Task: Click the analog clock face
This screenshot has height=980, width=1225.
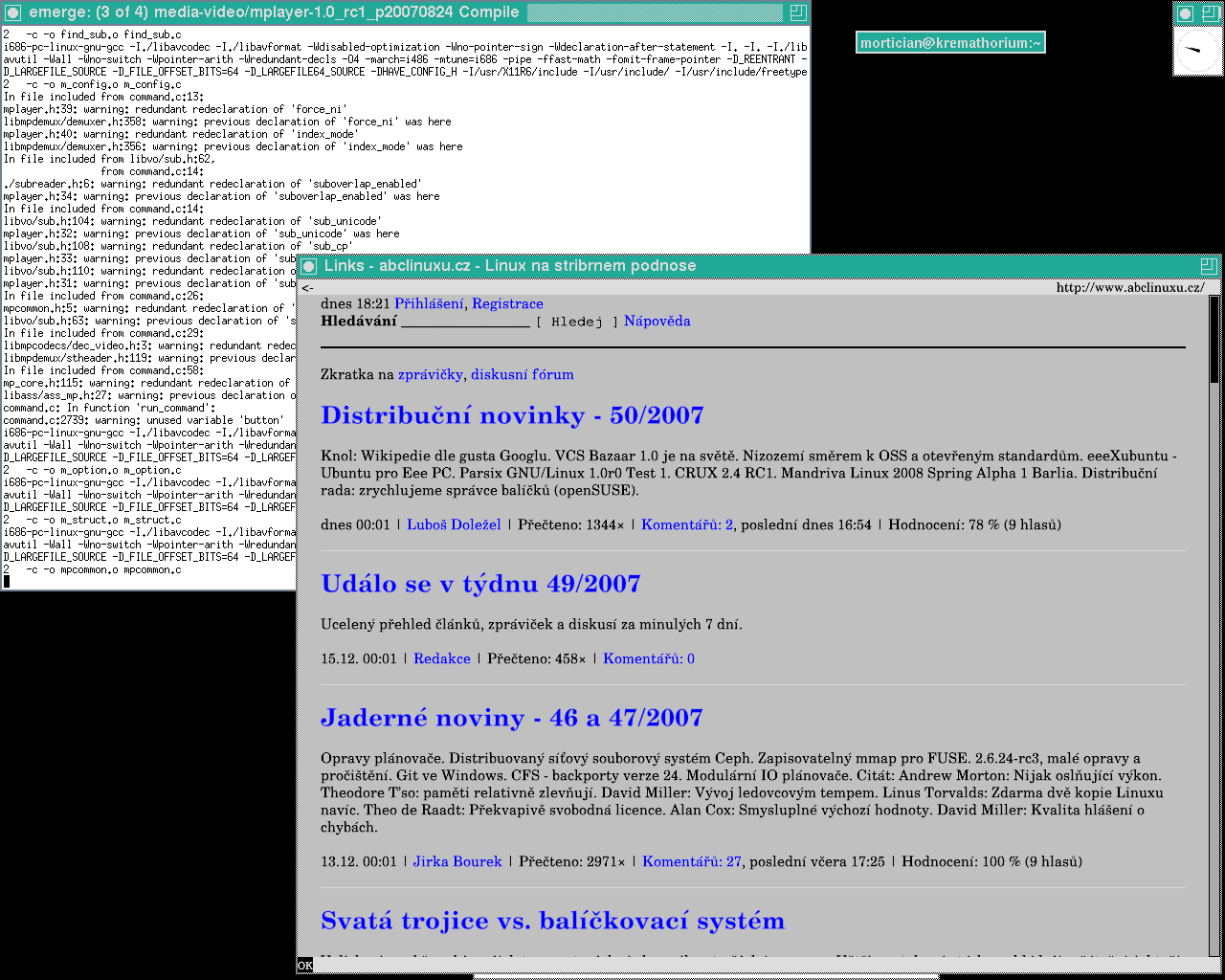Action: [x=1197, y=51]
